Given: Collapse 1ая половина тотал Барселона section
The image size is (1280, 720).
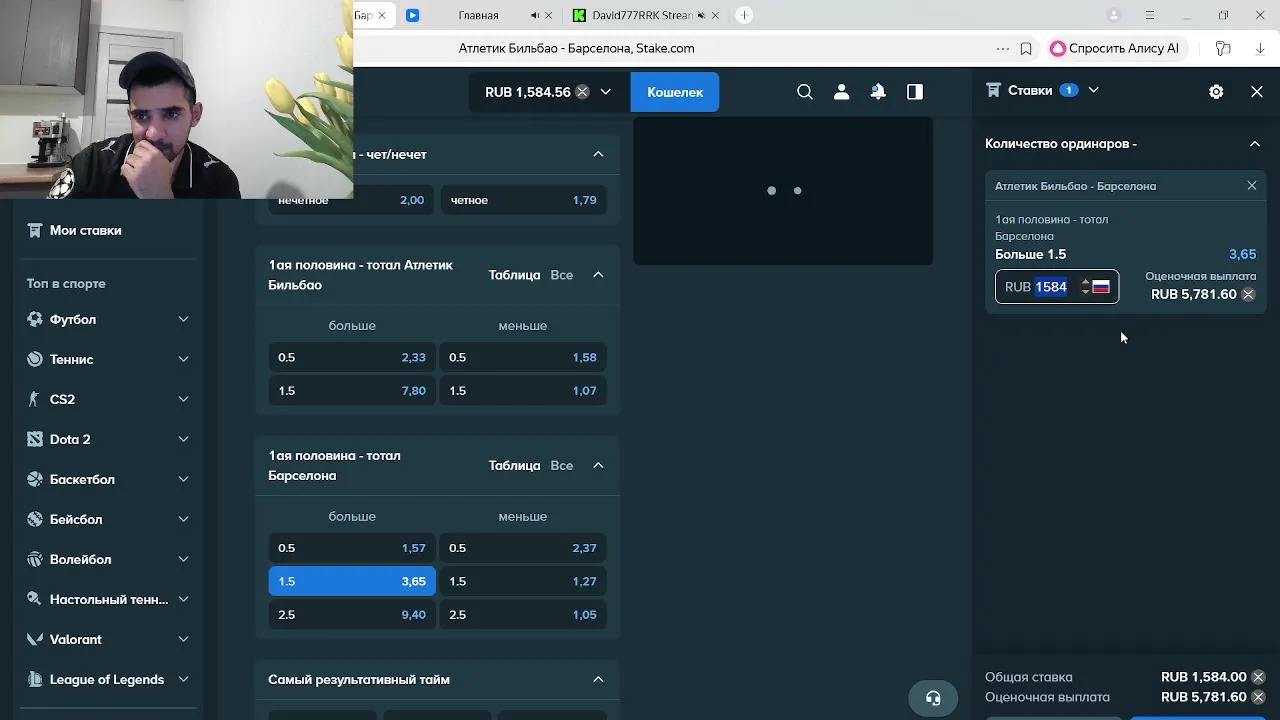Looking at the screenshot, I should click(x=598, y=465).
